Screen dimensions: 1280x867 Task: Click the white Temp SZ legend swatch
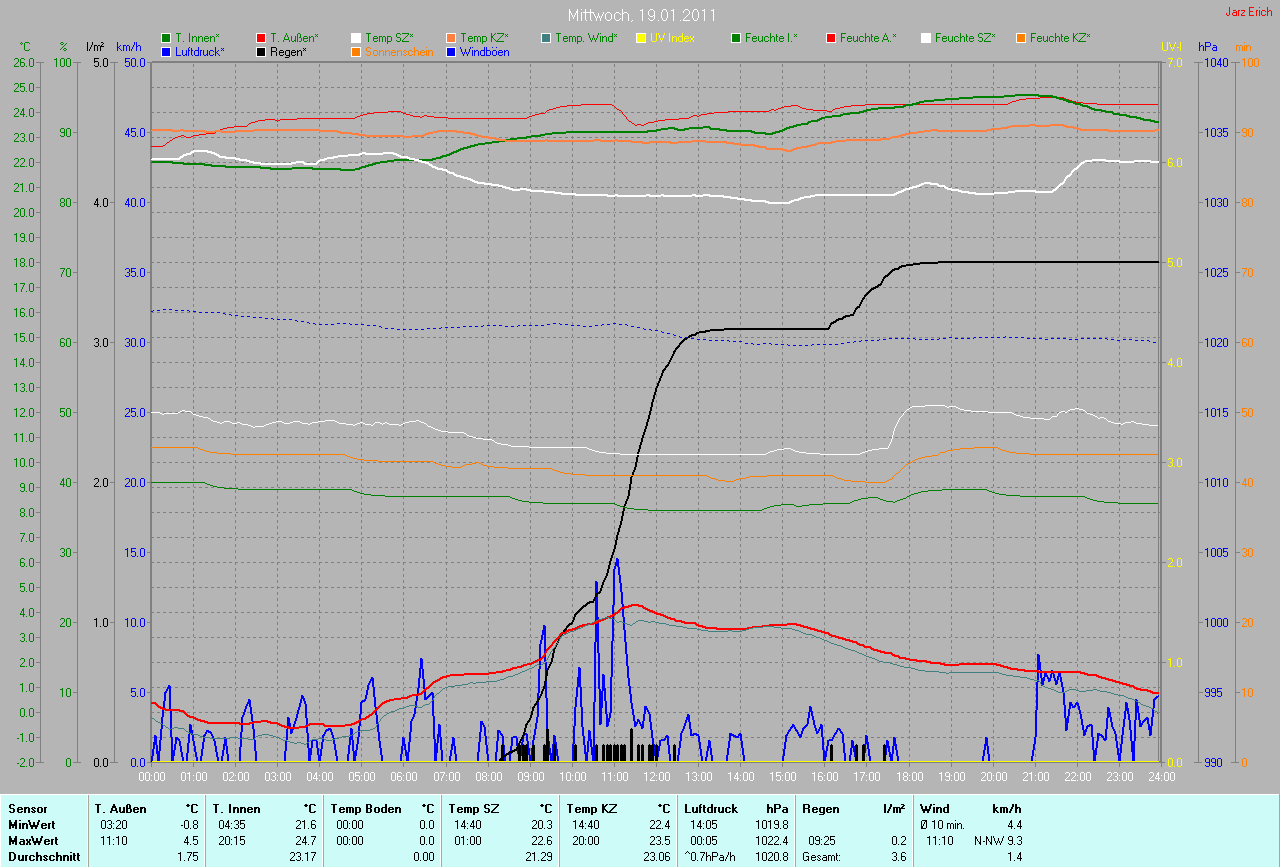[x=356, y=38]
